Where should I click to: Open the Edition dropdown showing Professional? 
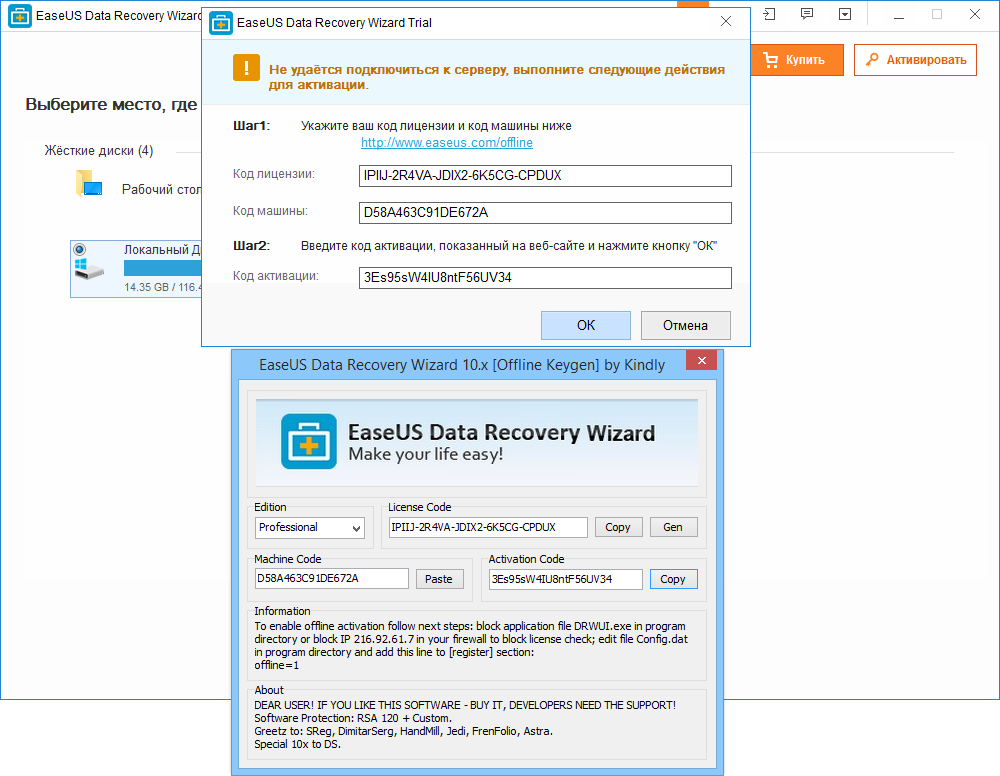pos(310,527)
